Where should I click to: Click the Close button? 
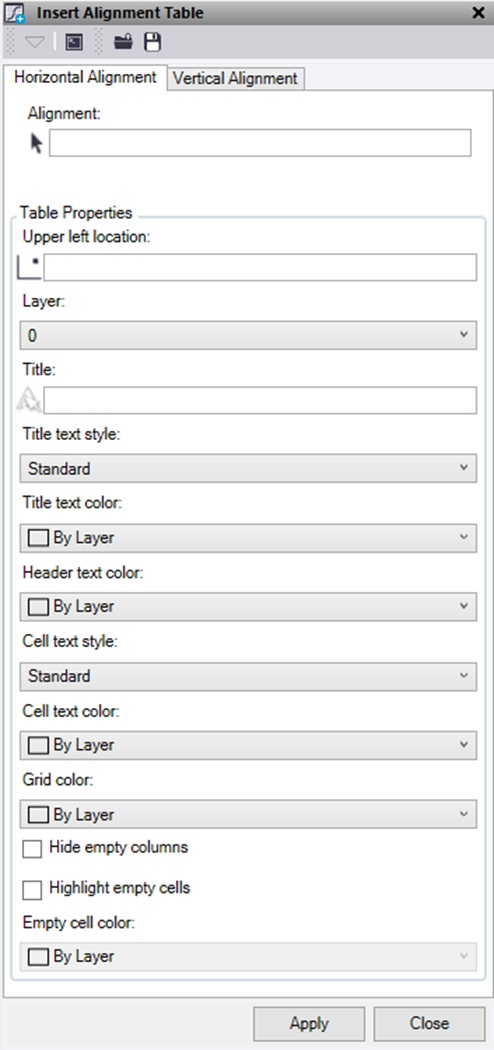(x=429, y=1023)
